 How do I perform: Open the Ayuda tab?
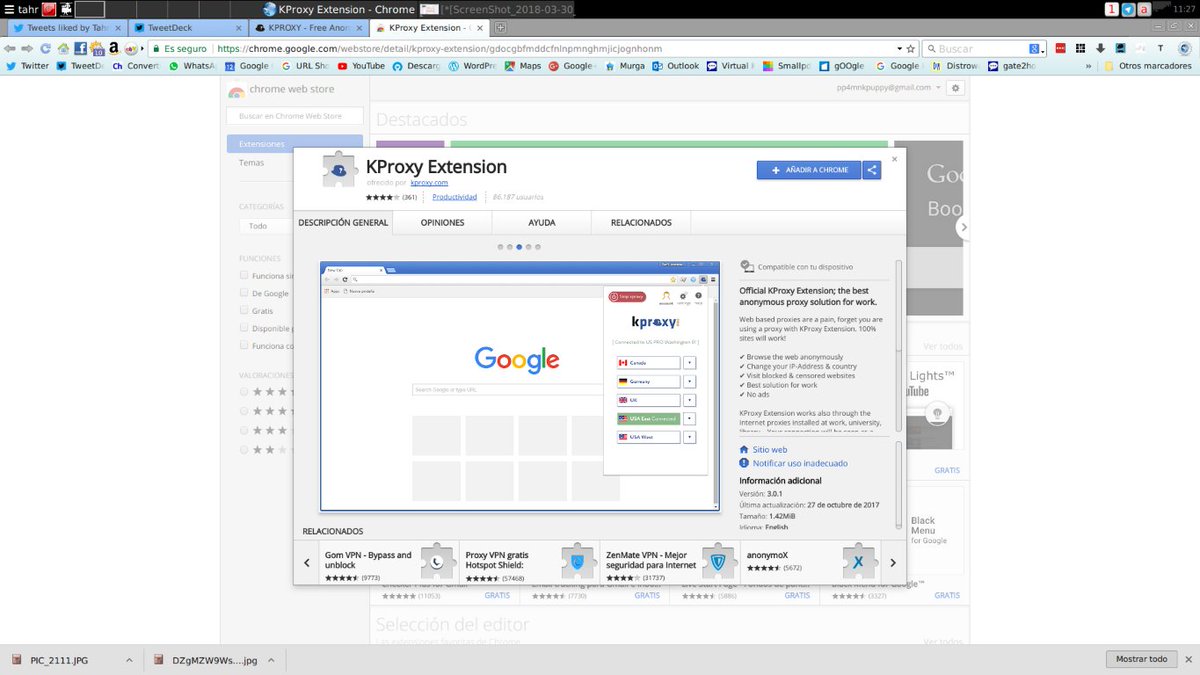pyautogui.click(x=542, y=223)
